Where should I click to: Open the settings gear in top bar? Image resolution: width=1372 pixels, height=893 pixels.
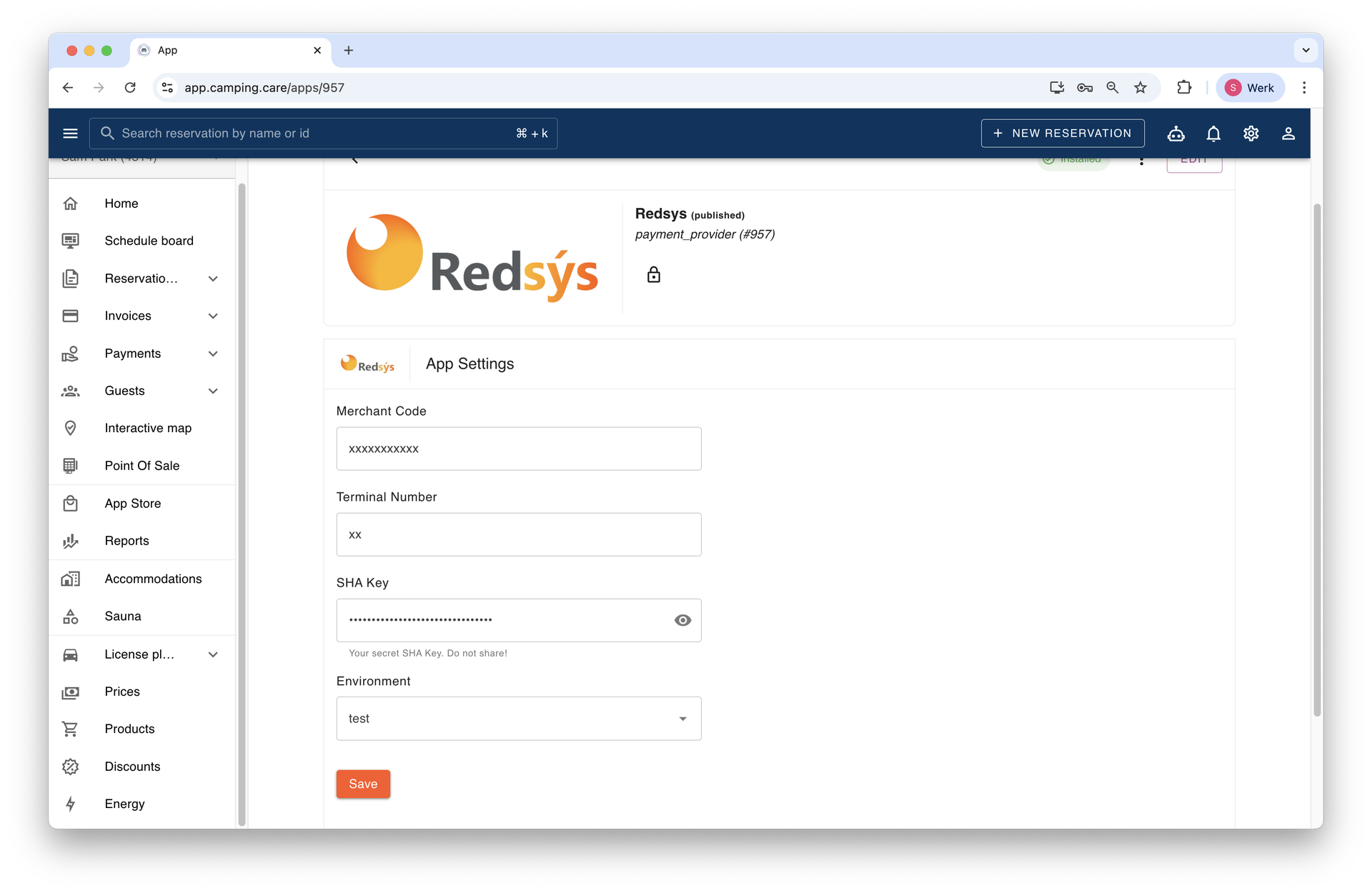[x=1251, y=134]
